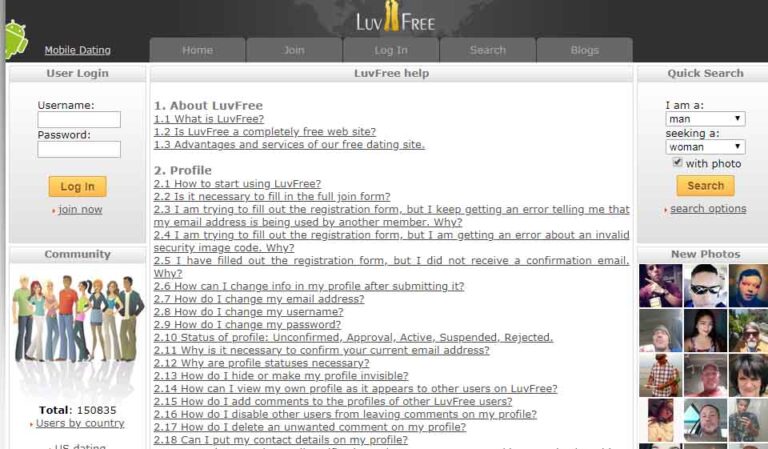Focus the Username input field
768x449 pixels.
79,119
